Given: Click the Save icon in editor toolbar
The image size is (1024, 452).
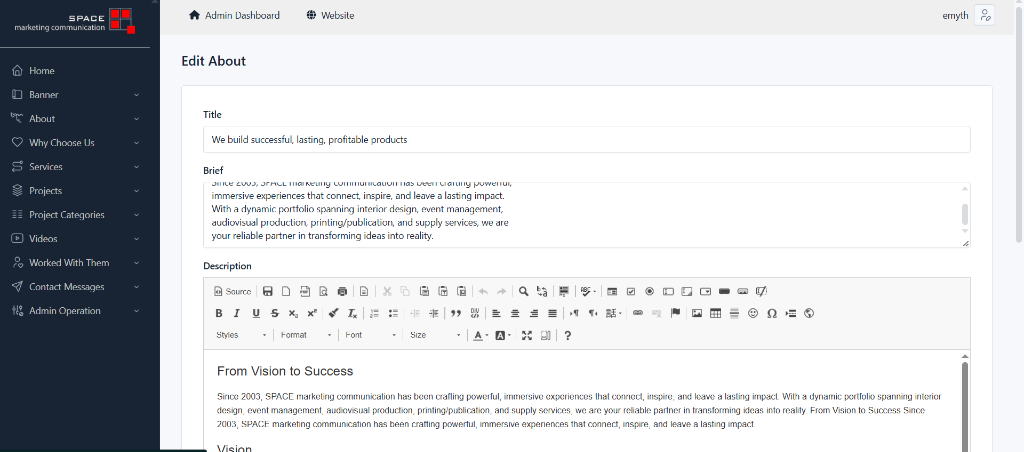Looking at the screenshot, I should coord(268,291).
